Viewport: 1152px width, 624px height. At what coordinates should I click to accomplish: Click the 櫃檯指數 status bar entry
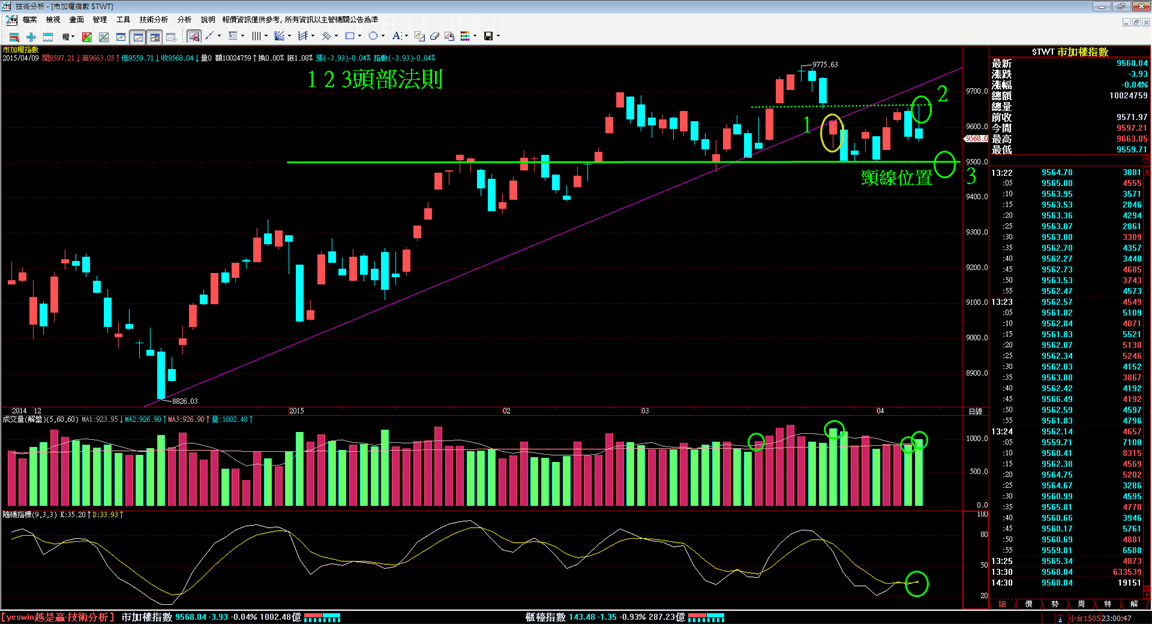coord(545,617)
